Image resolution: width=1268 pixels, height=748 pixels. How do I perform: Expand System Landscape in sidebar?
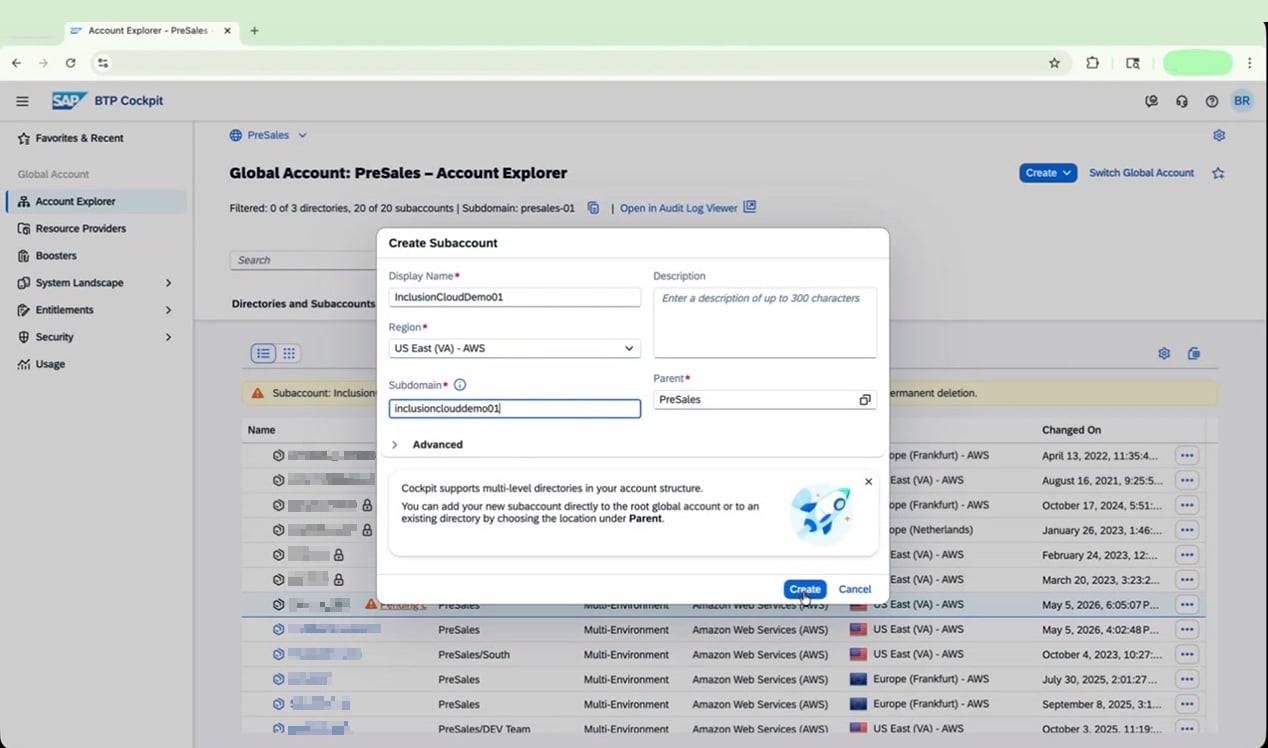point(168,283)
